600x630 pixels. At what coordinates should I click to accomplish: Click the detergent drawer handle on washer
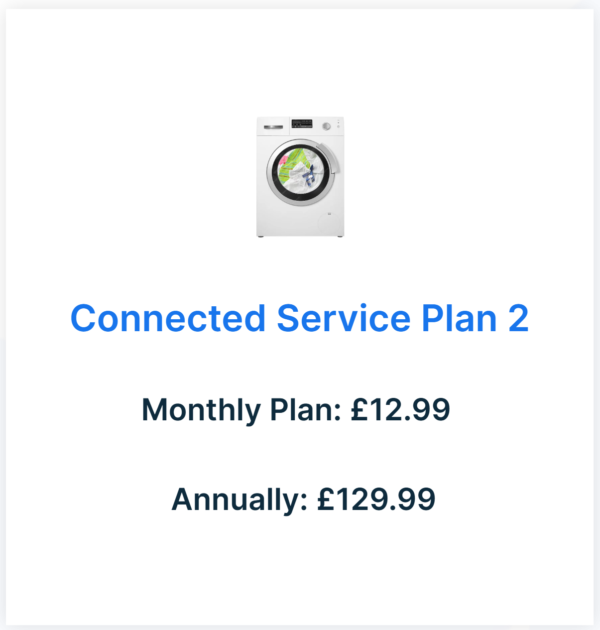272,125
